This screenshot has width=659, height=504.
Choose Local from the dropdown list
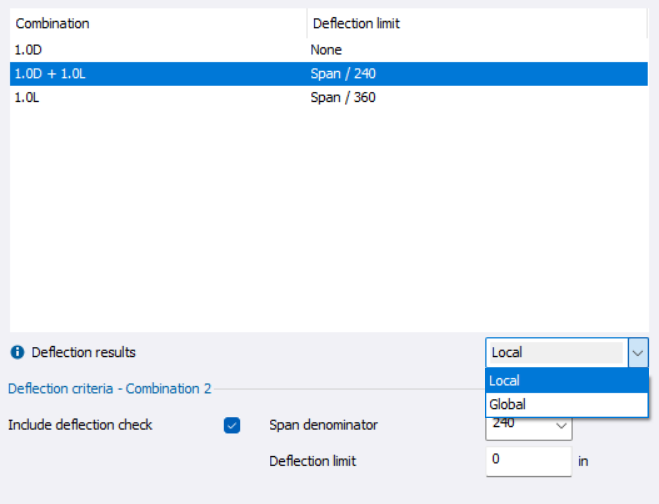click(x=566, y=380)
